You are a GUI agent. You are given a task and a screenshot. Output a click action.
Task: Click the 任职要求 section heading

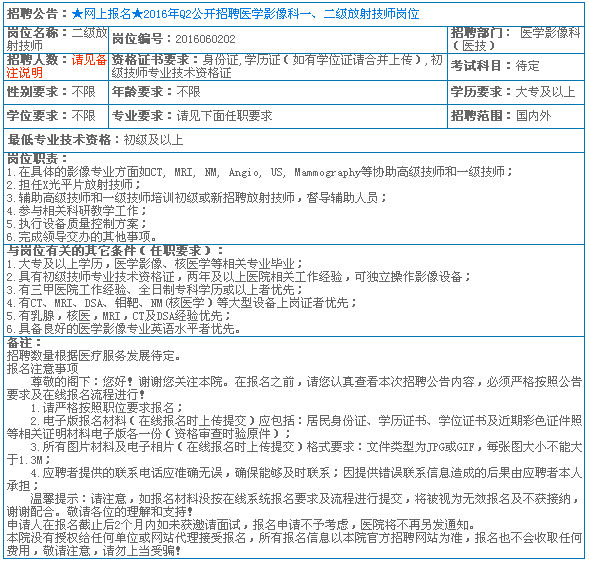click(x=115, y=251)
